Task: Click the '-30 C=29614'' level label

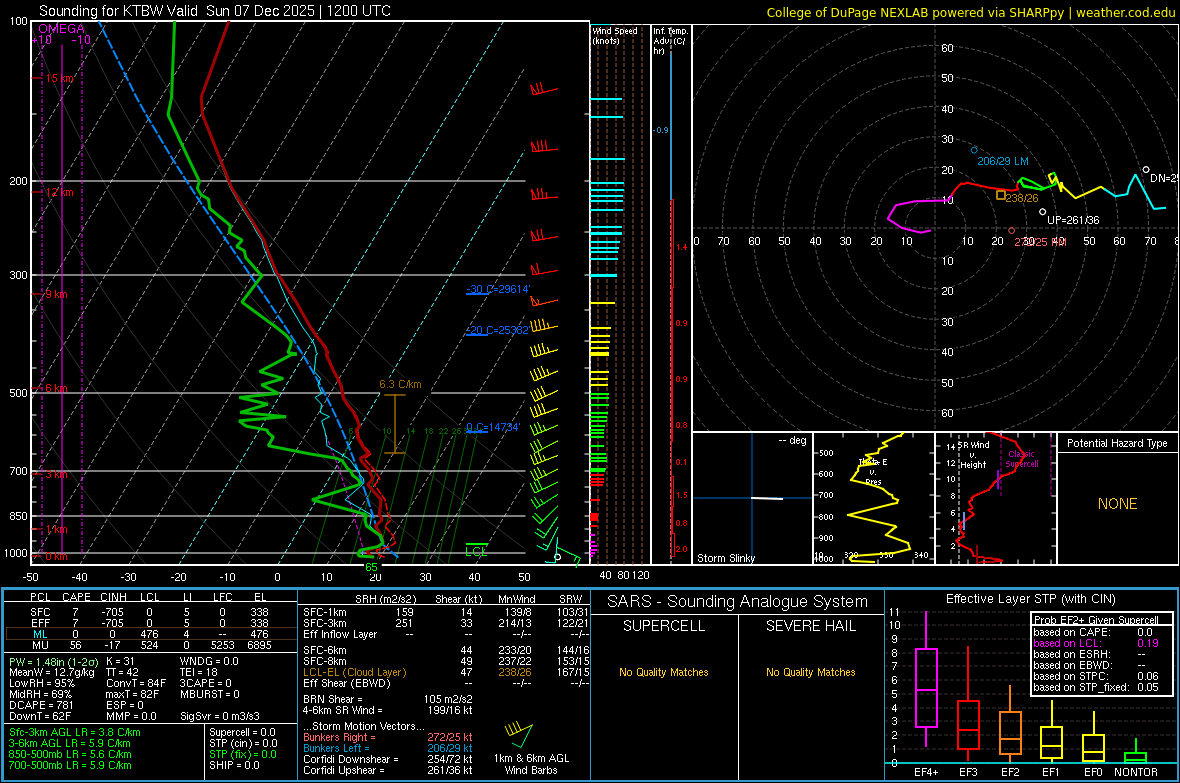Action: [498, 289]
